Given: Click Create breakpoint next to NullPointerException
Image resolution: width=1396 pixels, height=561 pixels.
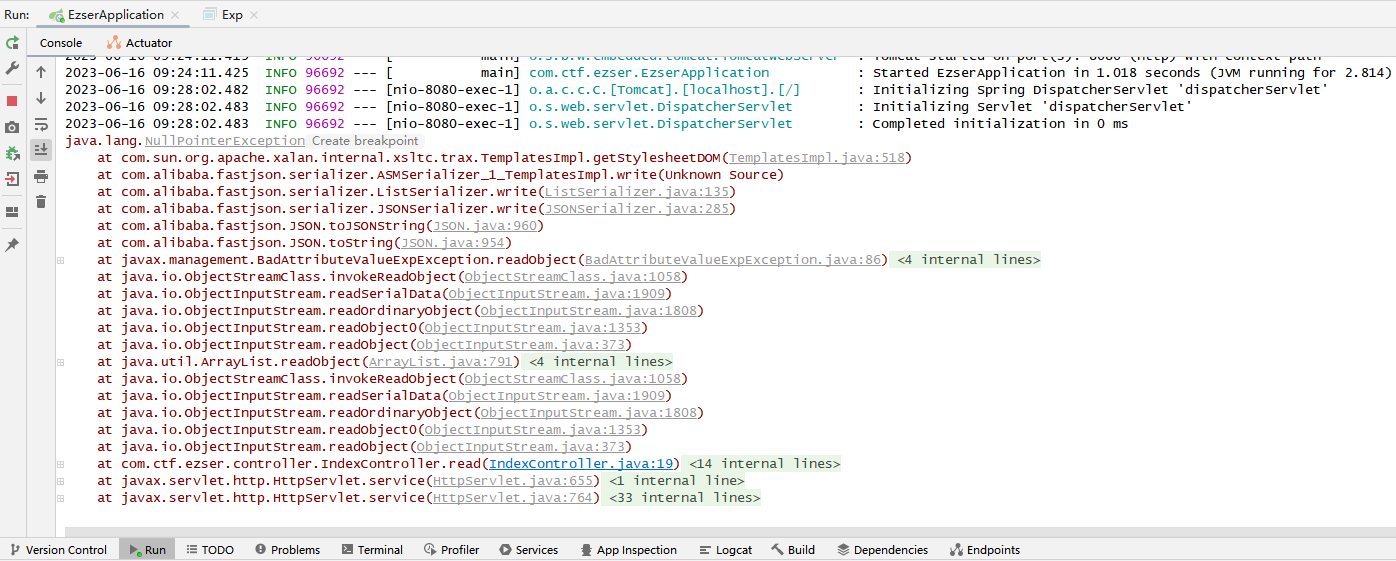Looking at the screenshot, I should (x=365, y=141).
